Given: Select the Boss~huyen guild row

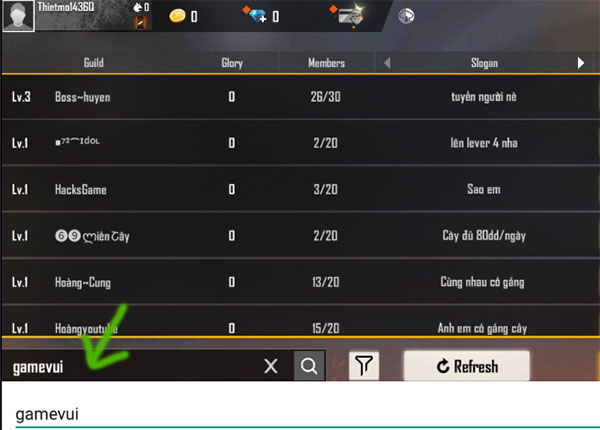Looking at the screenshot, I should (x=300, y=97).
